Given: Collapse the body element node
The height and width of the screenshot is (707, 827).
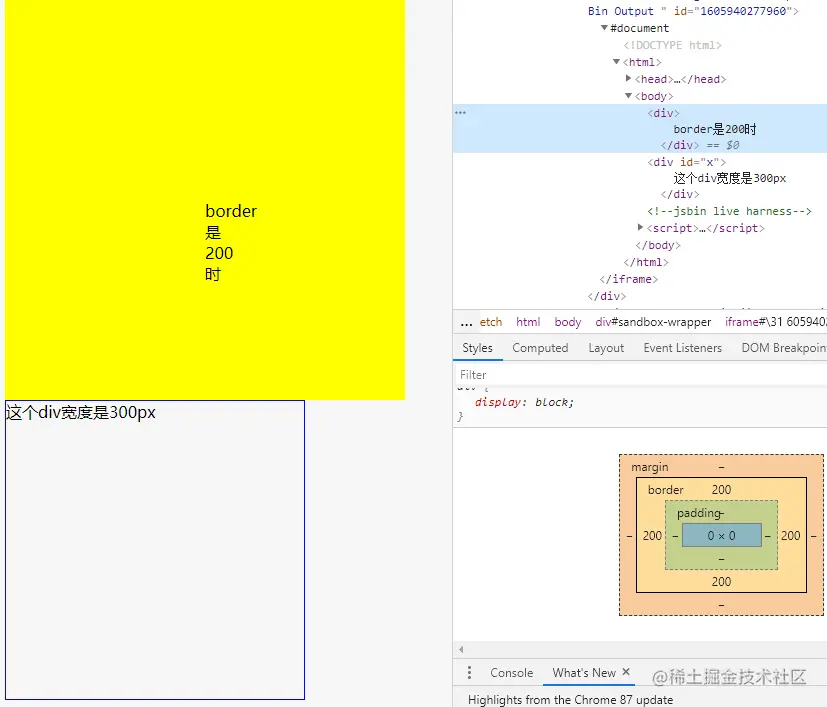Looking at the screenshot, I should coord(628,95).
